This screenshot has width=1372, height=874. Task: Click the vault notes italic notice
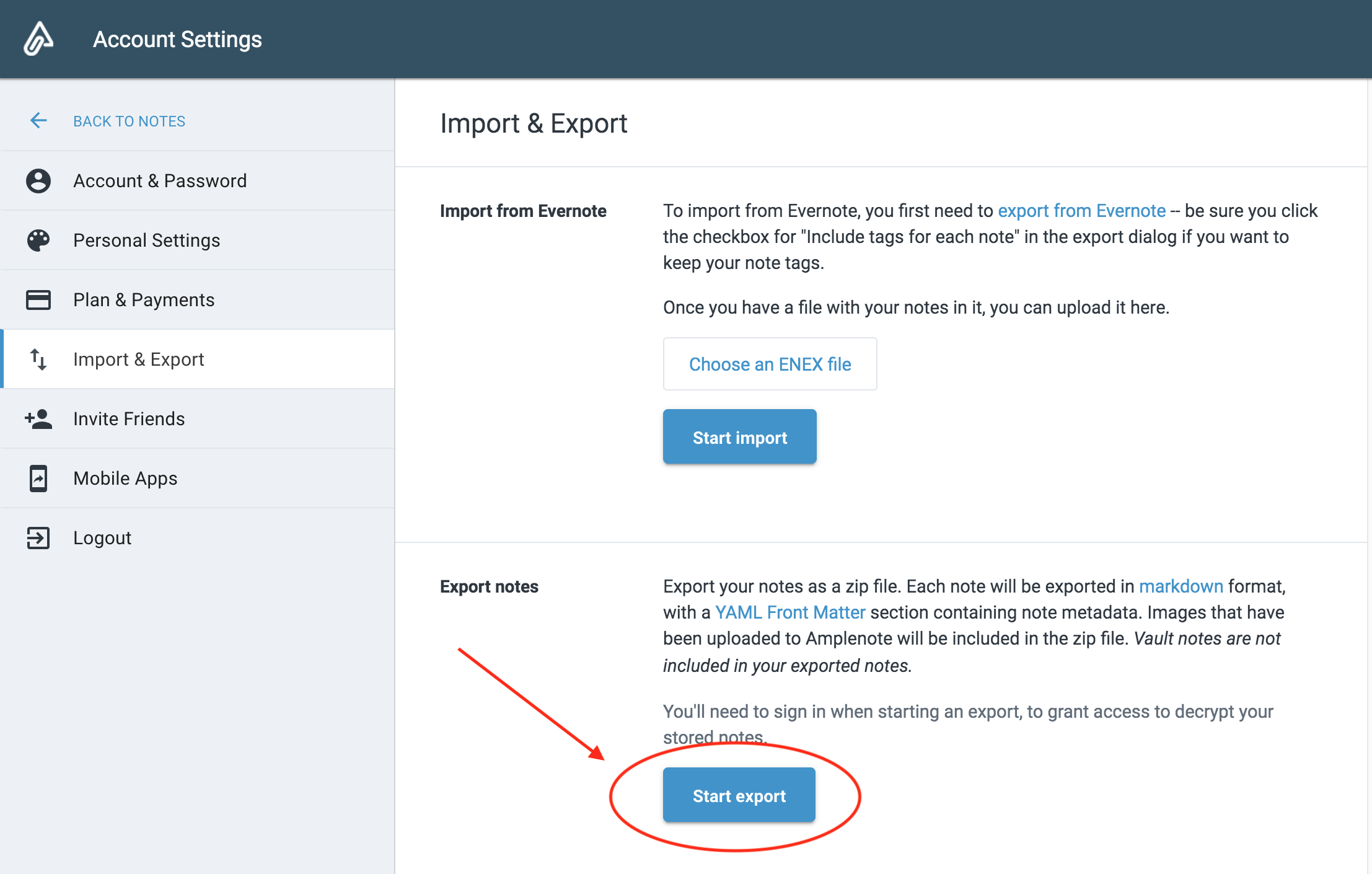point(972,652)
